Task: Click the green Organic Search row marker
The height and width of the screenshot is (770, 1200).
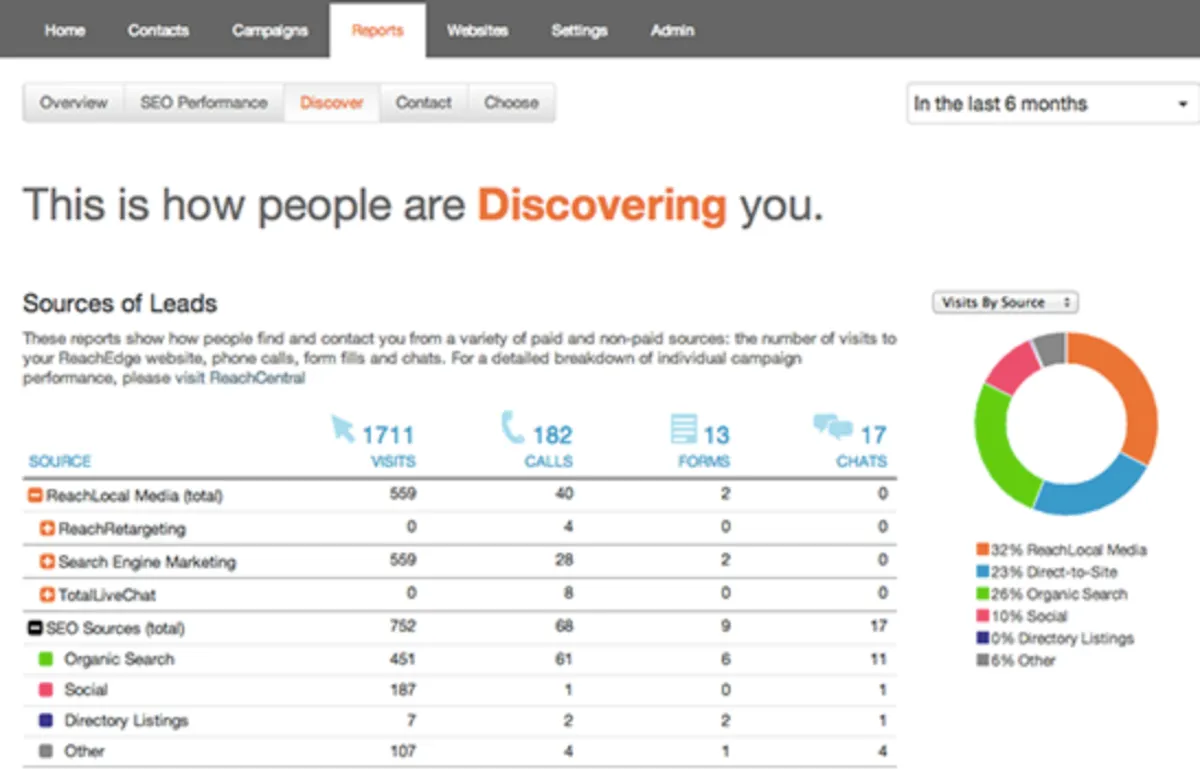Action: pos(46,659)
